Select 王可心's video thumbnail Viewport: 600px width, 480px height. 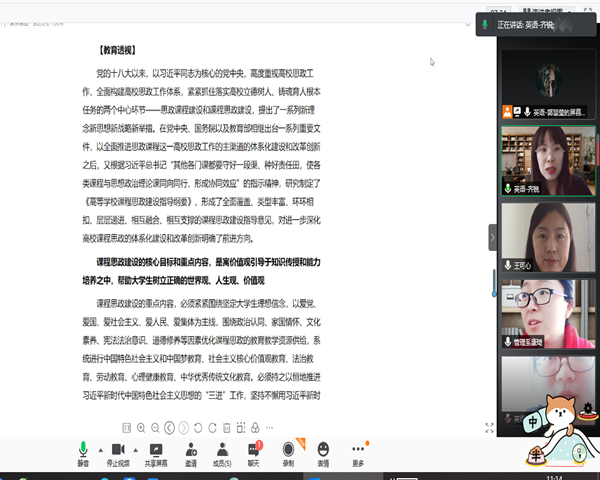click(540, 237)
